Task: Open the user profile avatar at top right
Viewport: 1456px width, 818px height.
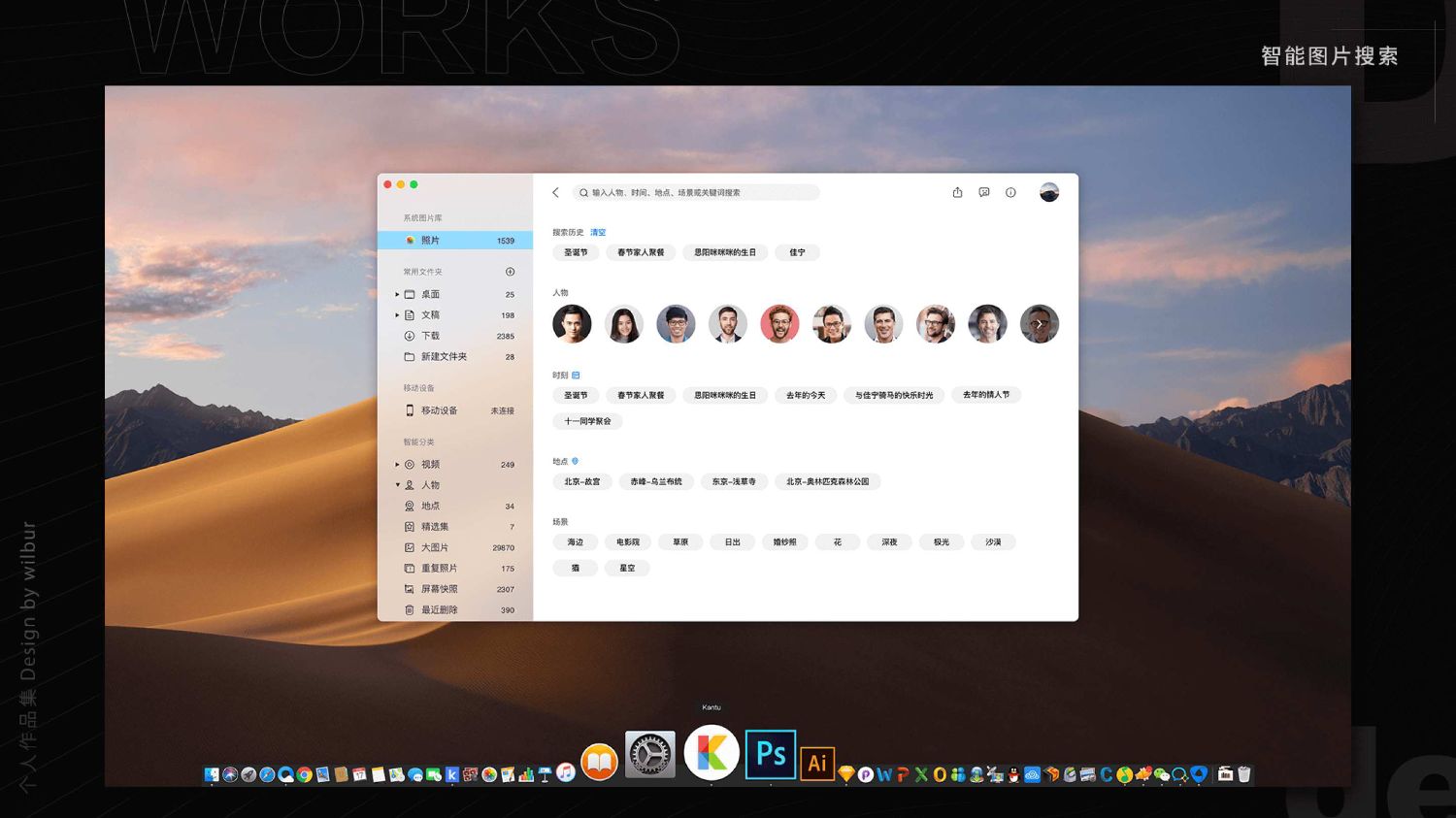Action: click(x=1049, y=193)
